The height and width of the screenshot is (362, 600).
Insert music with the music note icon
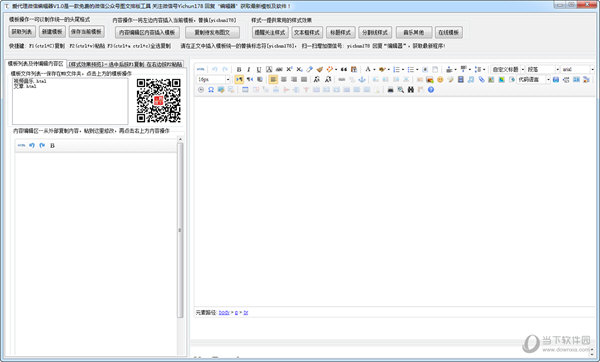[x=471, y=80]
